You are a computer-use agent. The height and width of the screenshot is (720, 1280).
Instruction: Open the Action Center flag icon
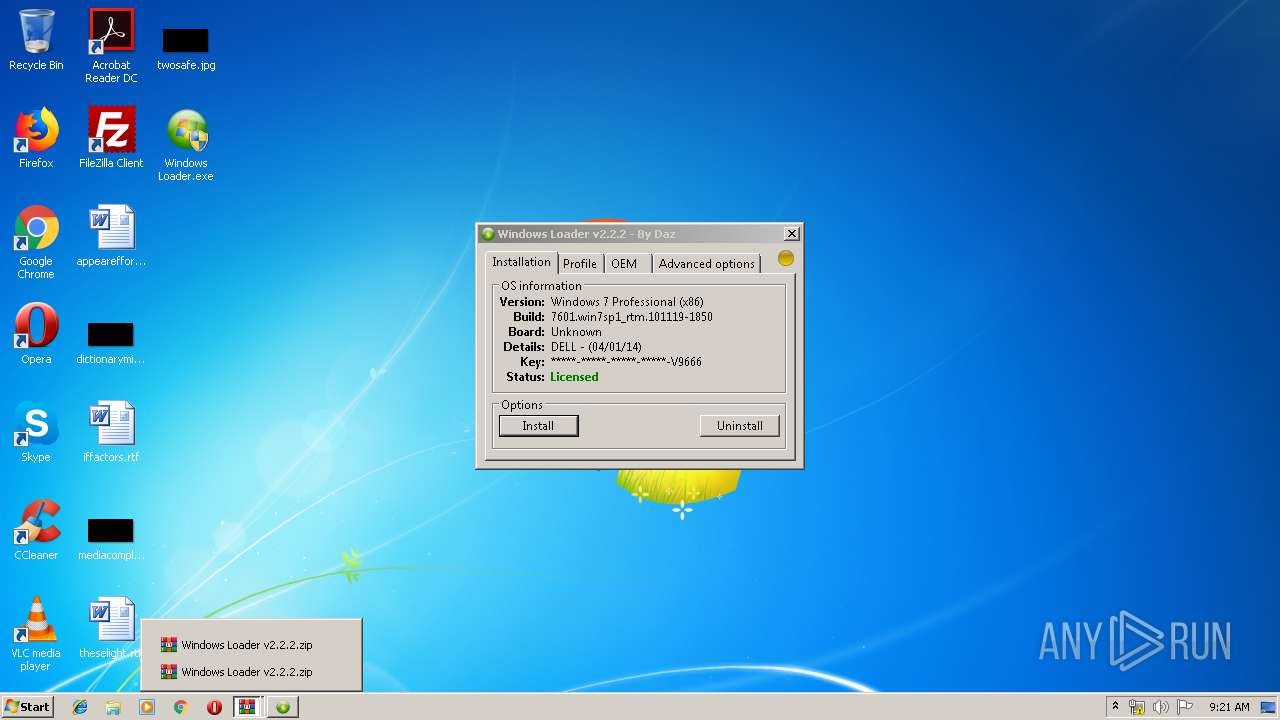(1184, 707)
